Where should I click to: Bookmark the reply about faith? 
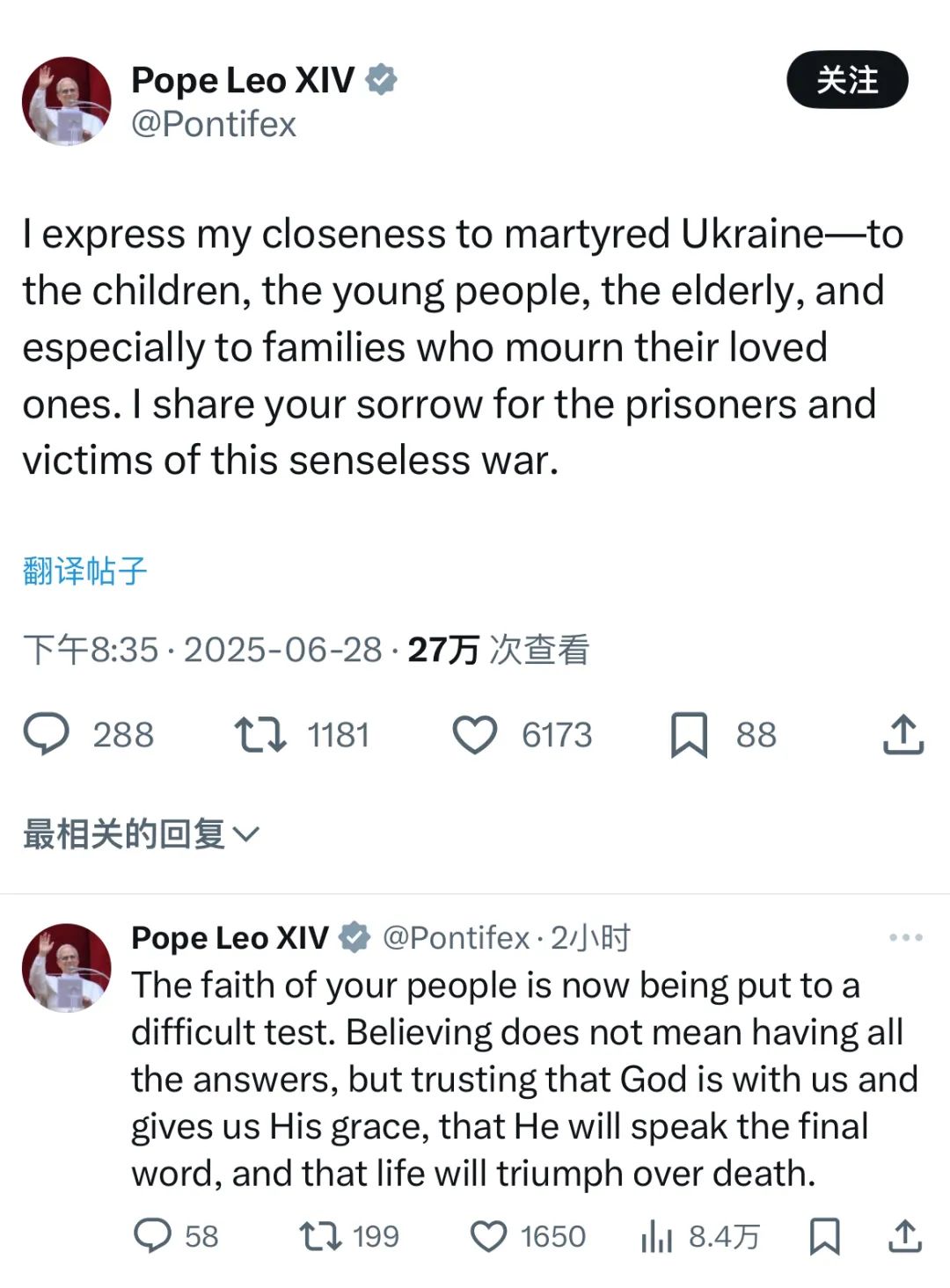(x=824, y=1235)
